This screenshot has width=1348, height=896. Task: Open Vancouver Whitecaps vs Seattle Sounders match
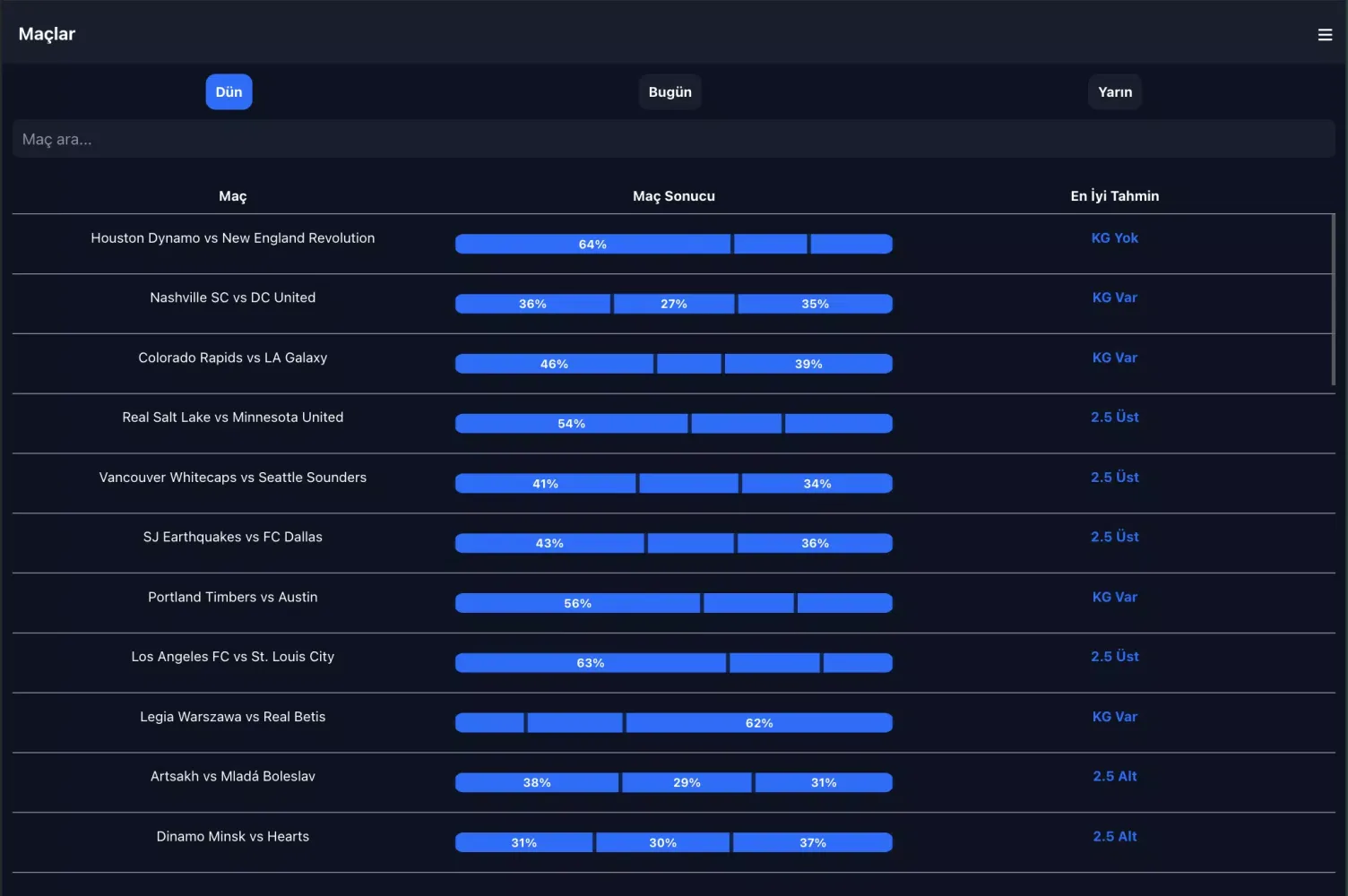coord(233,477)
